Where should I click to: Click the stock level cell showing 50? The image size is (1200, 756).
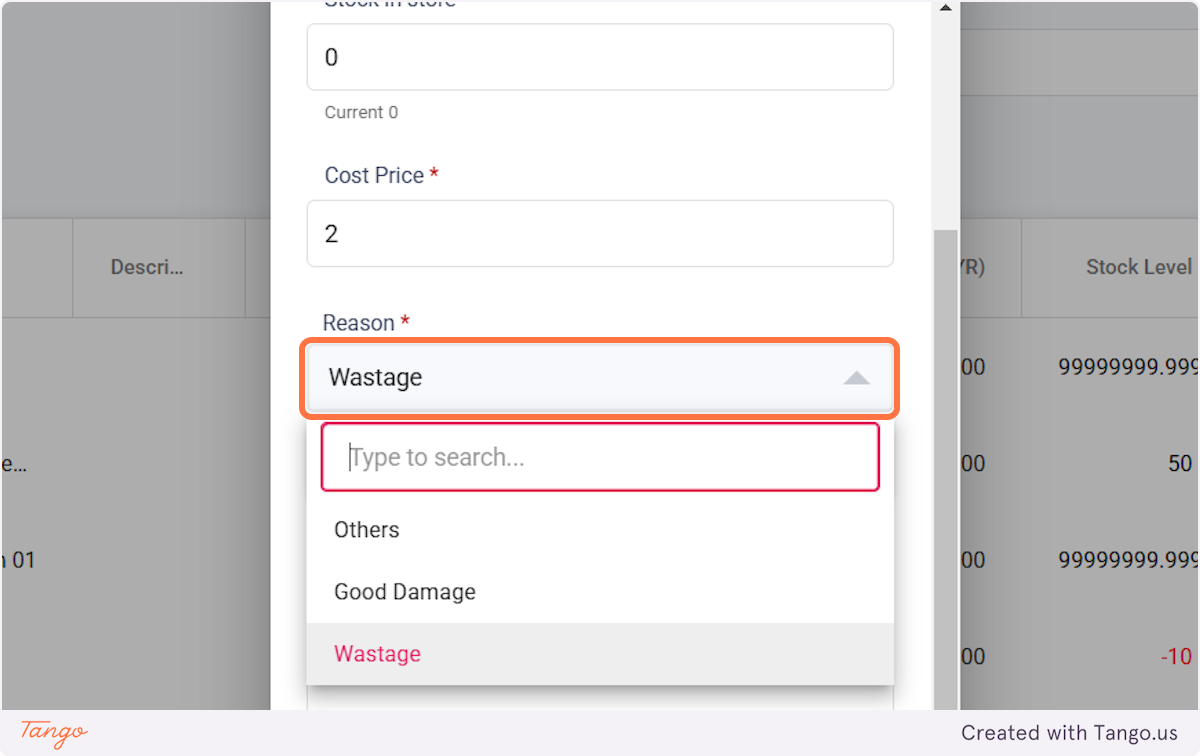point(1179,464)
